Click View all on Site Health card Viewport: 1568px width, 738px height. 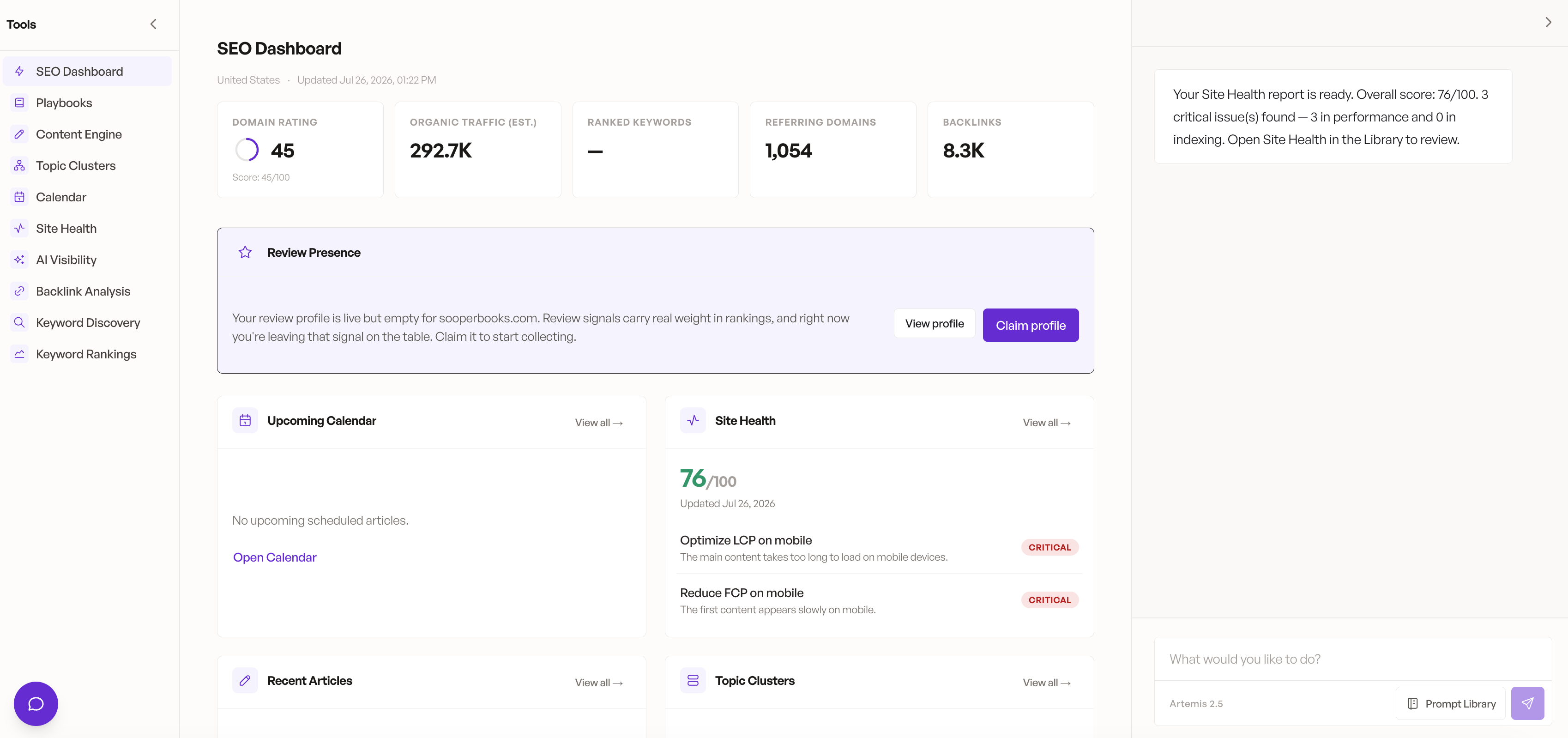(x=1046, y=423)
